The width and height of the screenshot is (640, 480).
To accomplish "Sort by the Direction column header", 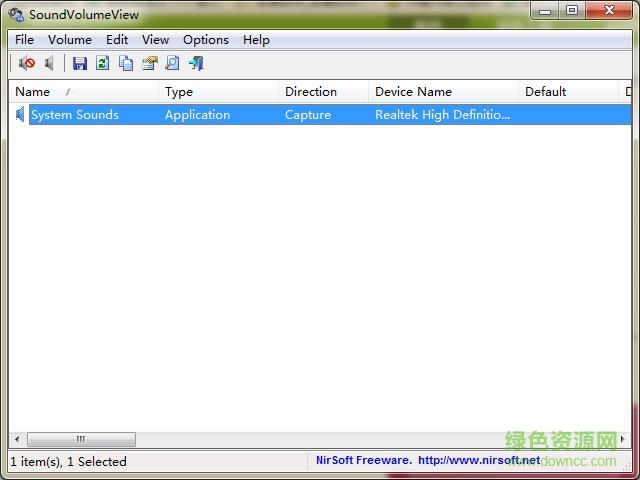I will pyautogui.click(x=324, y=92).
